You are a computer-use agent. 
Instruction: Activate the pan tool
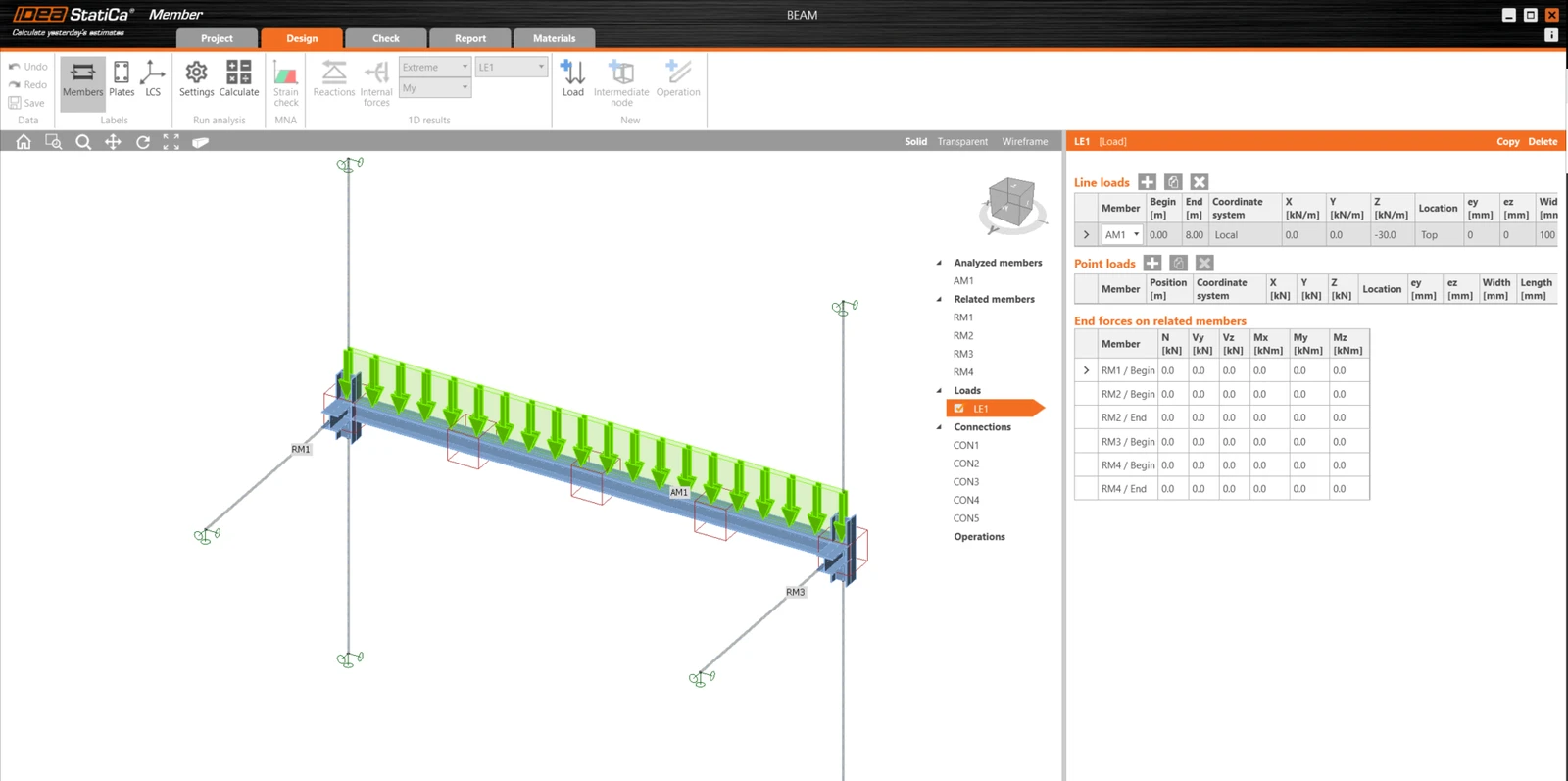(x=113, y=142)
